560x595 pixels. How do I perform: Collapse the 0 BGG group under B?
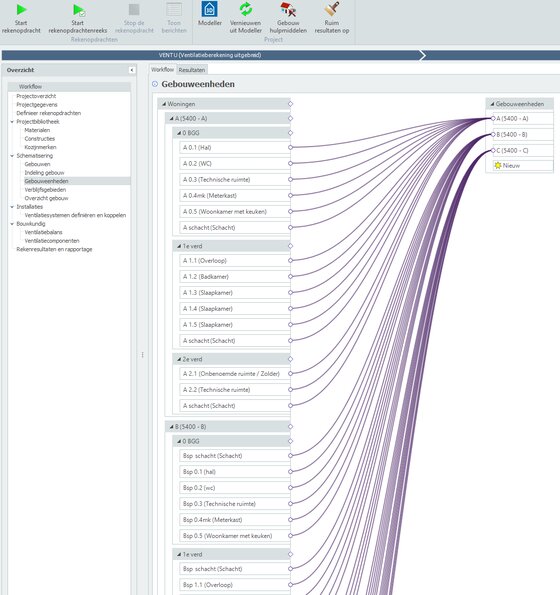pos(179,441)
